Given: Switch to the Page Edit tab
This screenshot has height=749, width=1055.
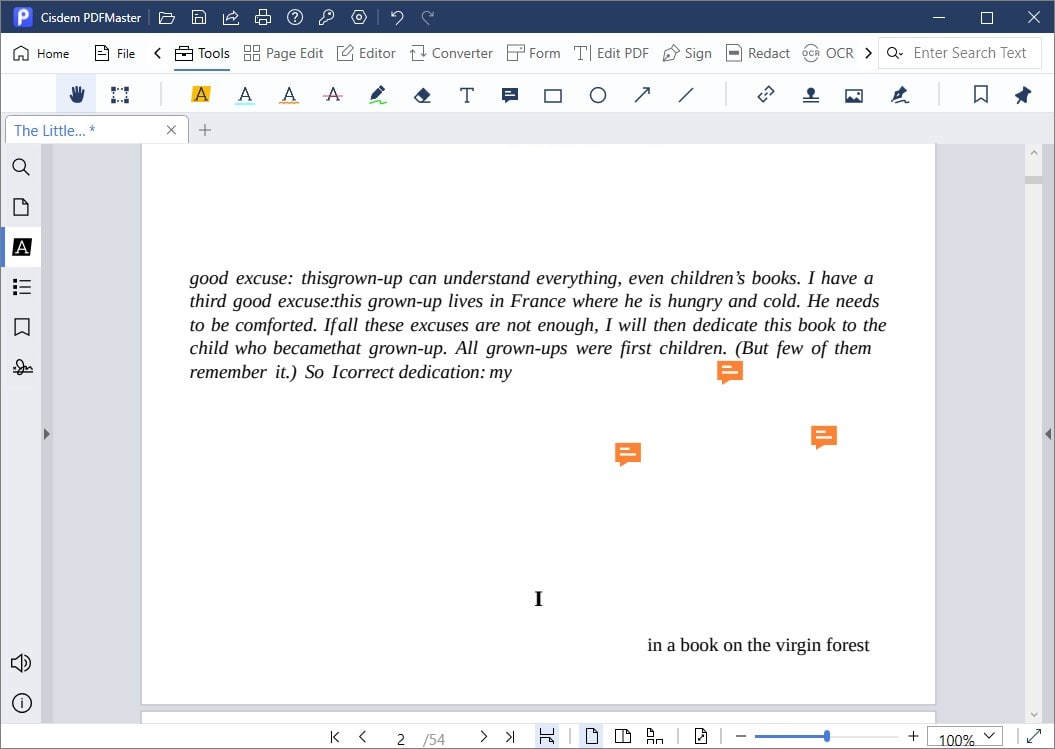Looking at the screenshot, I should click(283, 53).
